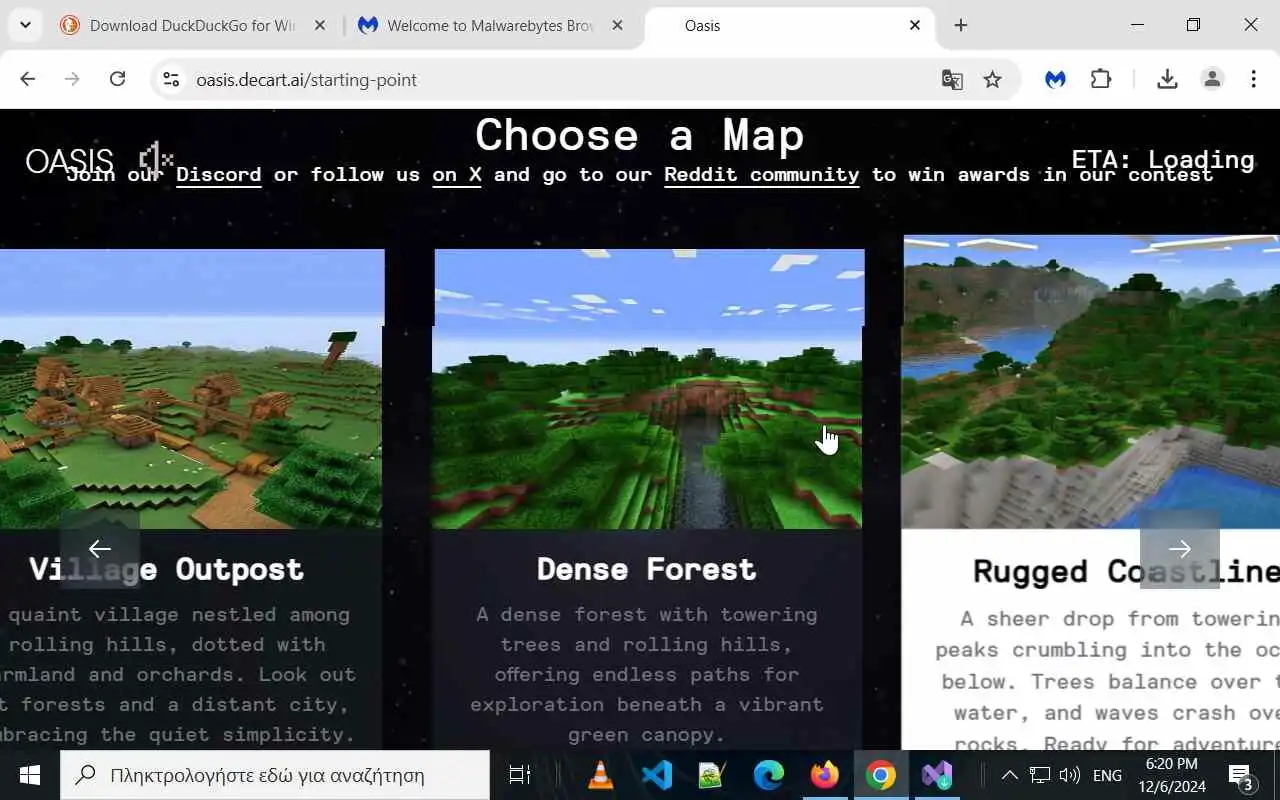The width and height of the screenshot is (1280, 800).
Task: Open Task View on the taskbar
Action: click(519, 775)
